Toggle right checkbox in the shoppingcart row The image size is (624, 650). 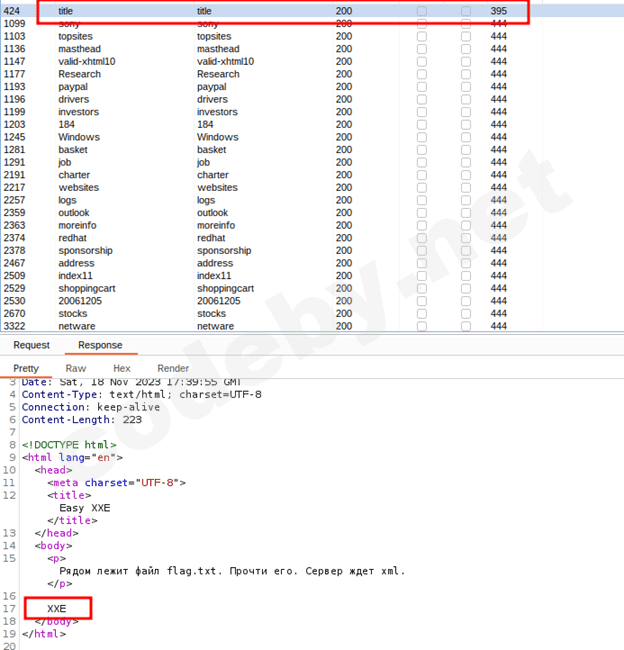click(465, 288)
